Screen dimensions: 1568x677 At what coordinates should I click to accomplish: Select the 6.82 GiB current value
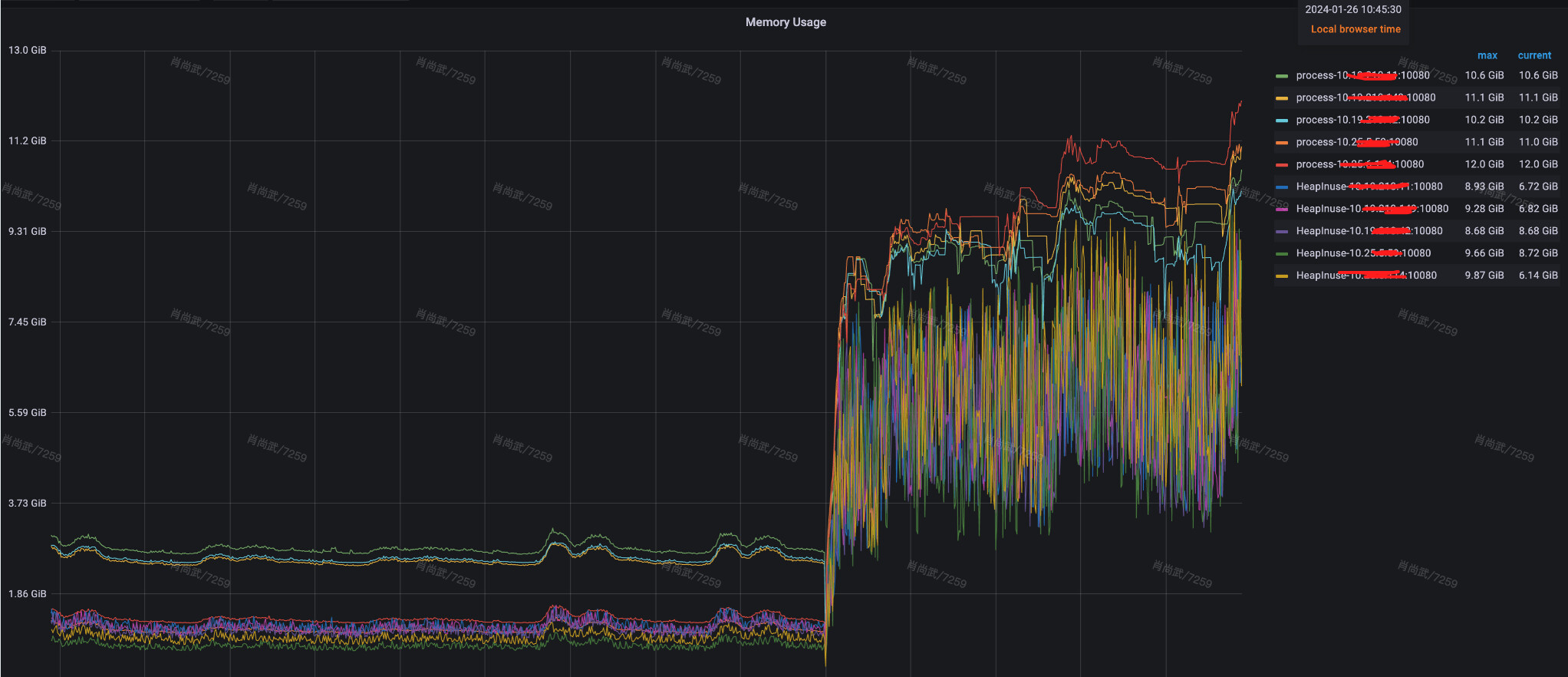1538,209
